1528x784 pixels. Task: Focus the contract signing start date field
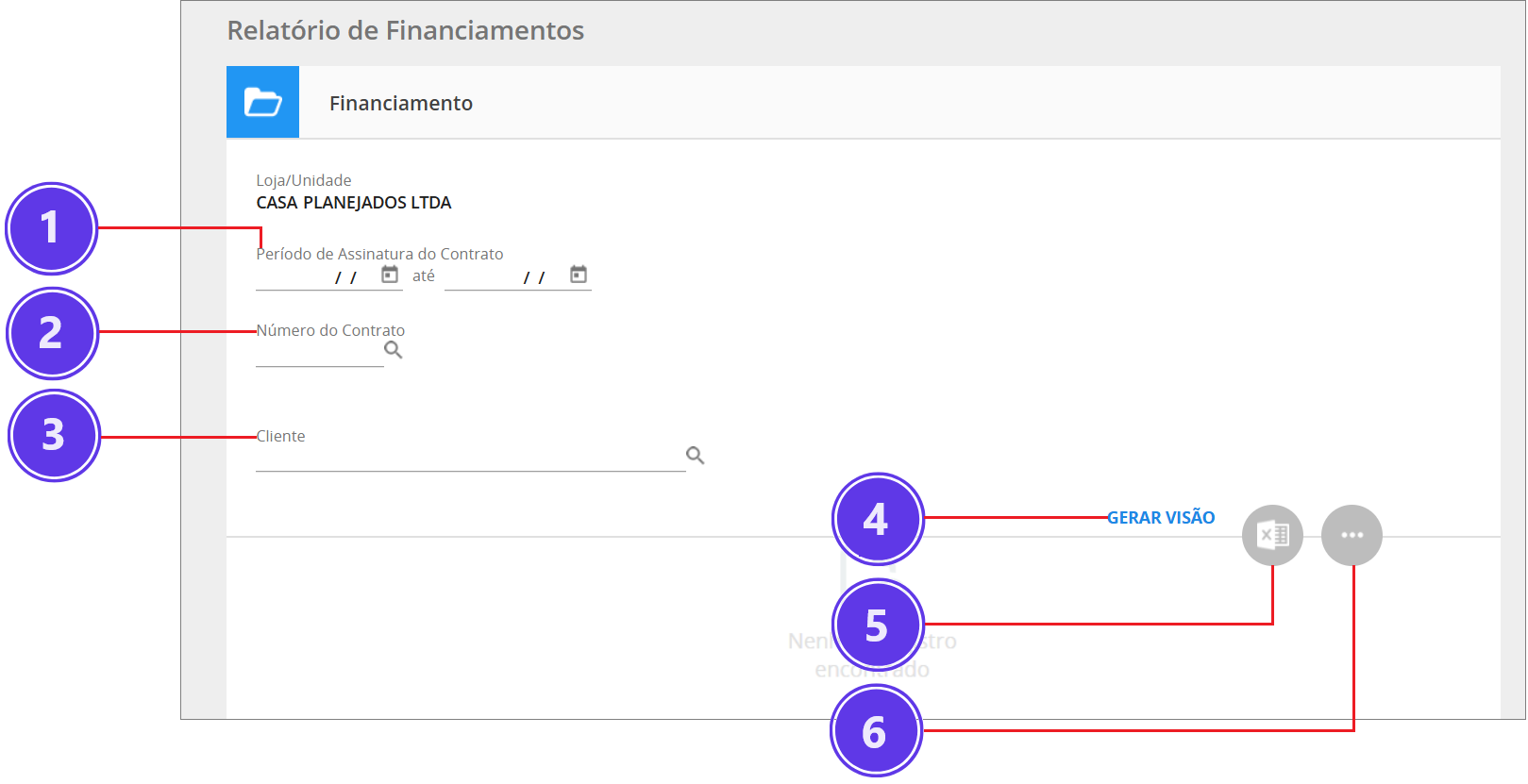click(x=316, y=277)
